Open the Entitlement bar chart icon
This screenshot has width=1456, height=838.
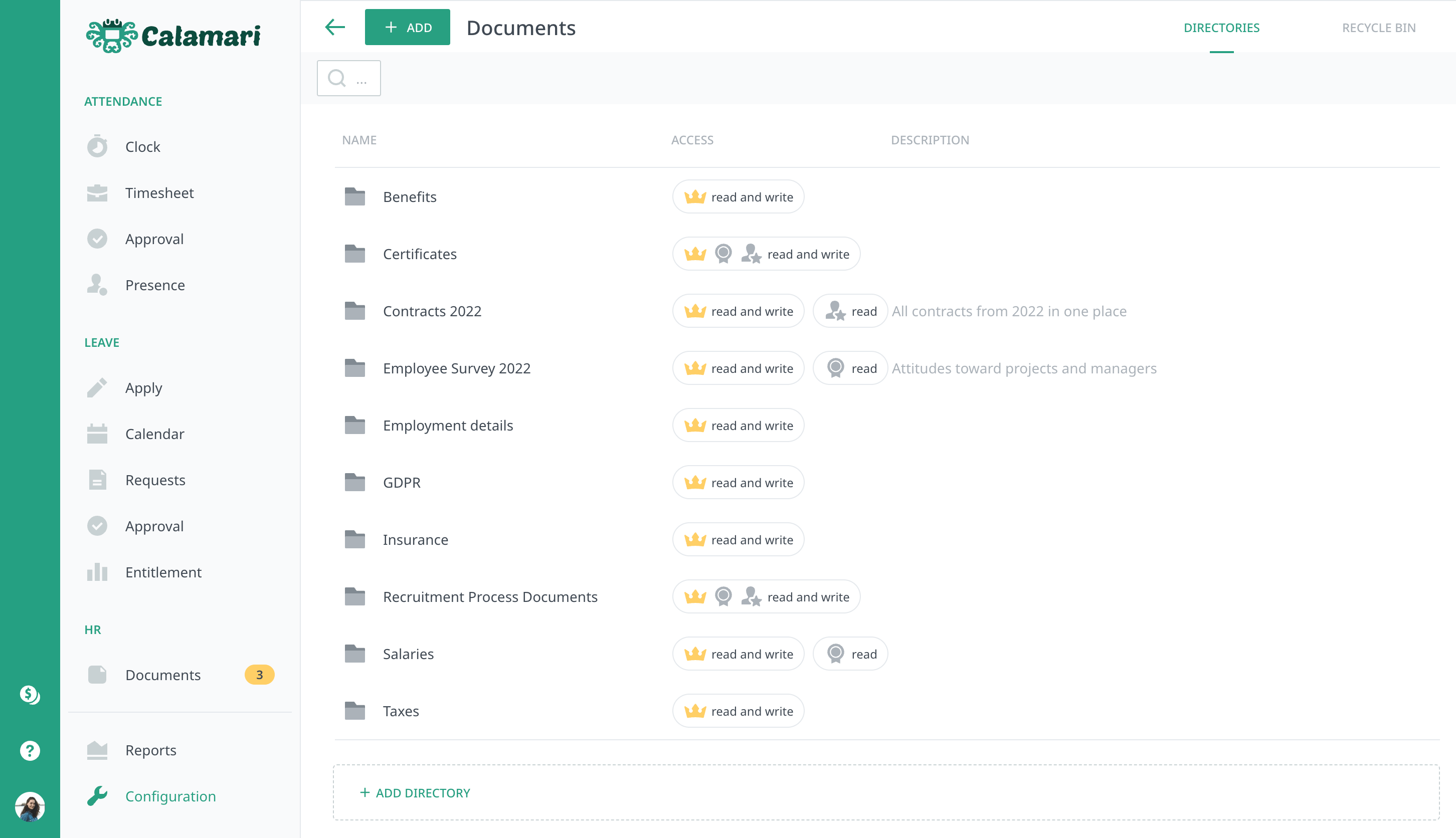tap(97, 572)
